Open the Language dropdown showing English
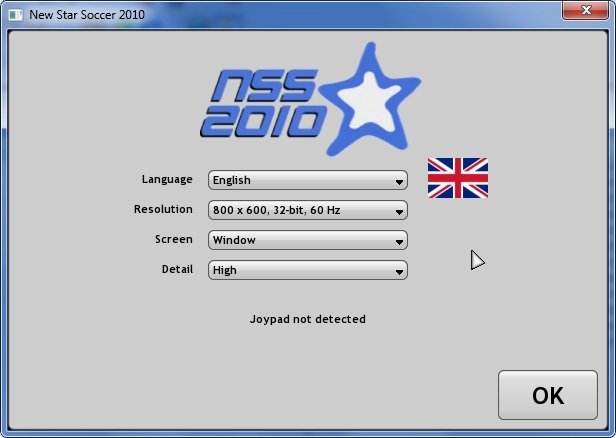This screenshot has height=438, width=616. [x=307, y=180]
